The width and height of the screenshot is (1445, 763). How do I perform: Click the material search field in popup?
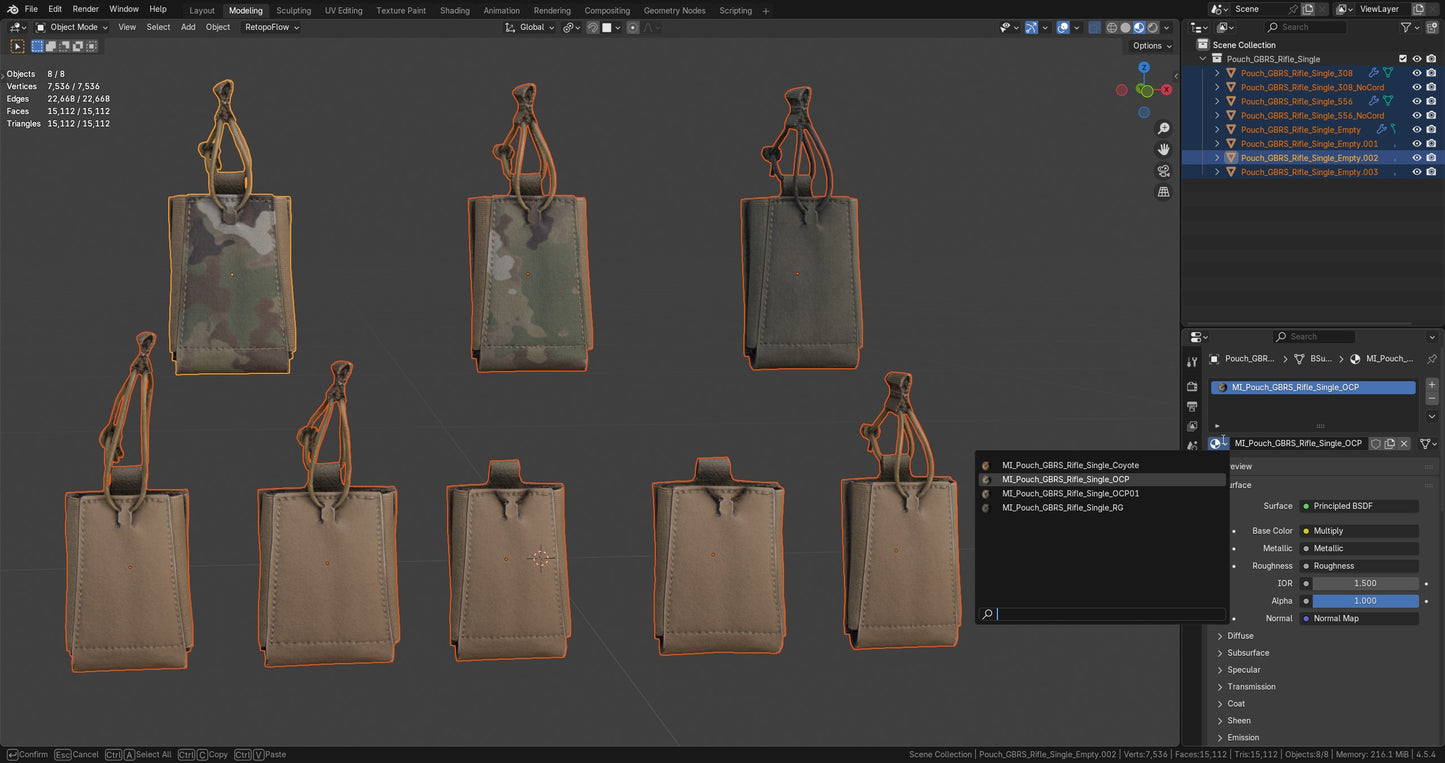pyautogui.click(x=1109, y=614)
